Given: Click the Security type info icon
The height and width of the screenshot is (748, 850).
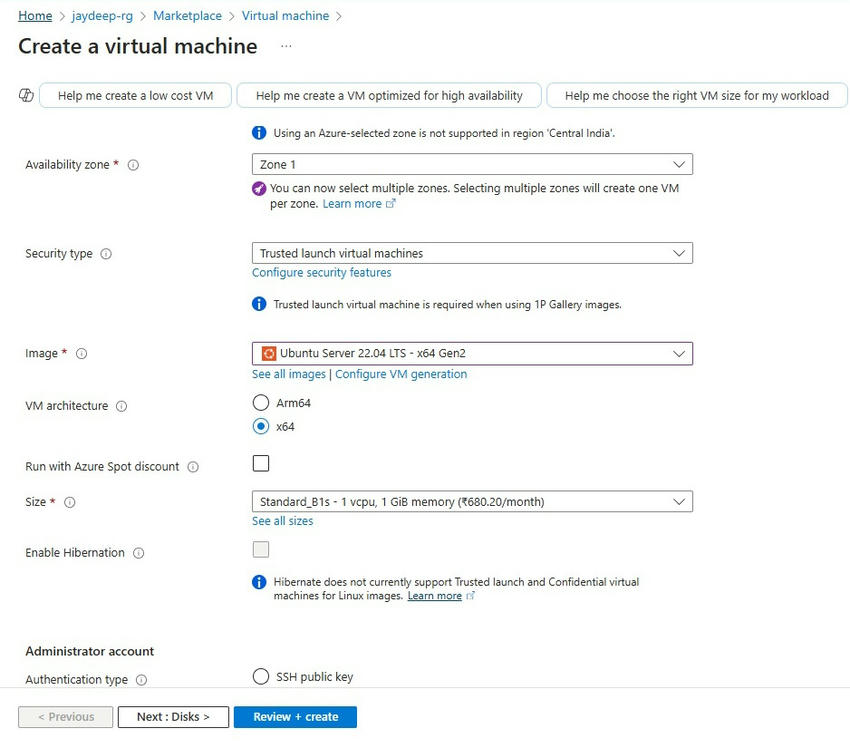Looking at the screenshot, I should (108, 253).
